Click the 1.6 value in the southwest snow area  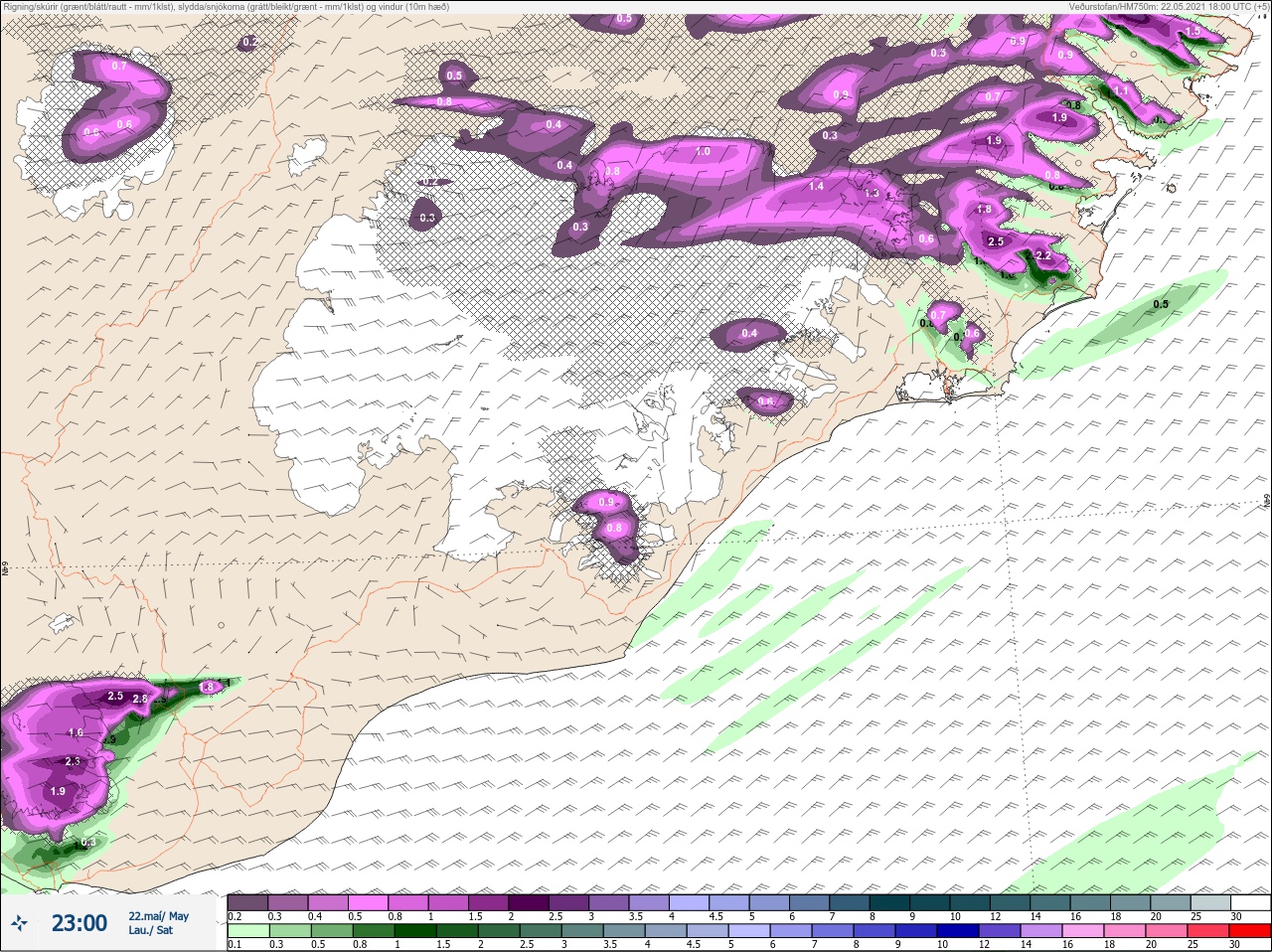[x=76, y=732]
